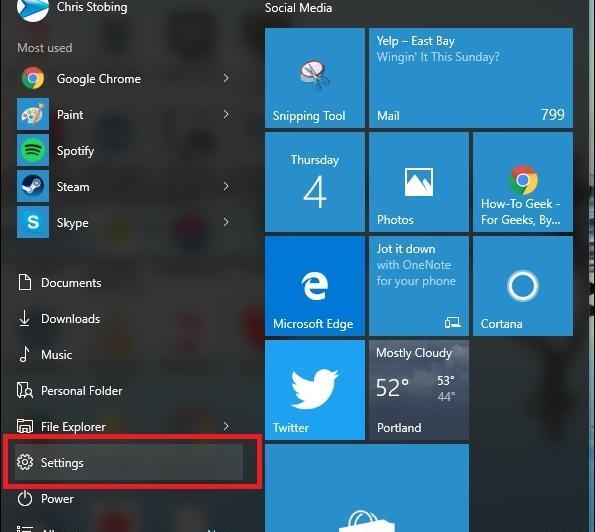
Task: Click the Documents page icon
Action: pos(25,282)
